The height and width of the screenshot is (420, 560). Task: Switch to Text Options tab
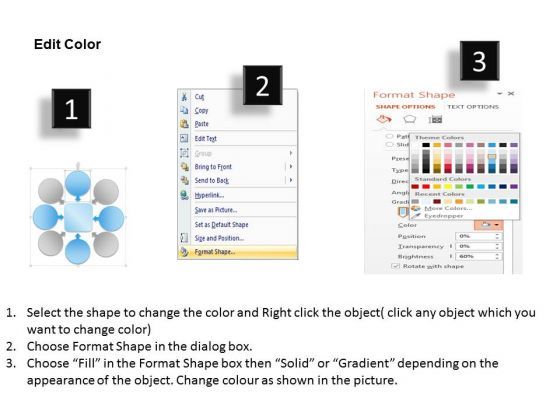pyautogui.click(x=473, y=106)
